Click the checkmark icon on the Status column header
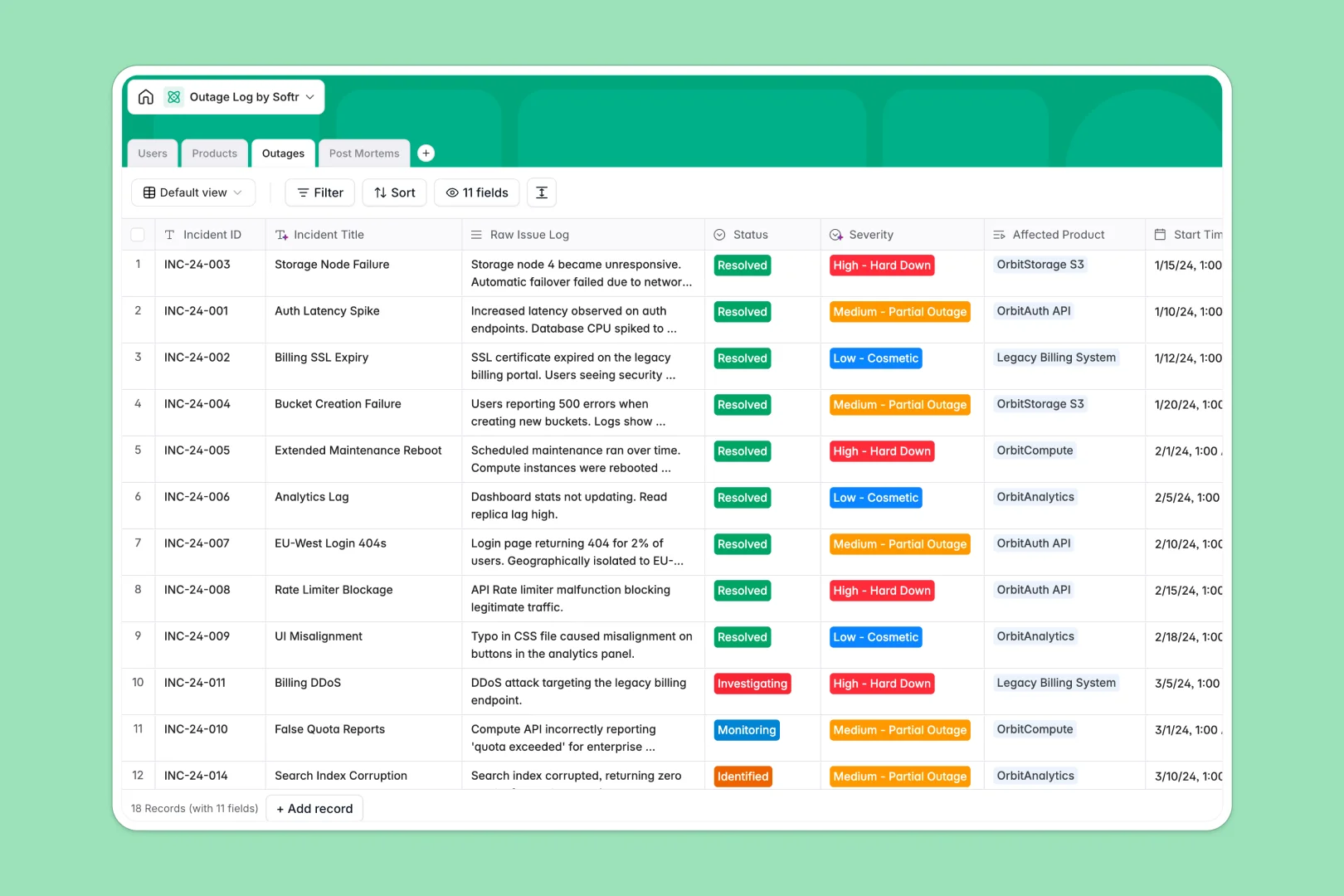Viewport: 1344px width, 896px height. (x=719, y=234)
